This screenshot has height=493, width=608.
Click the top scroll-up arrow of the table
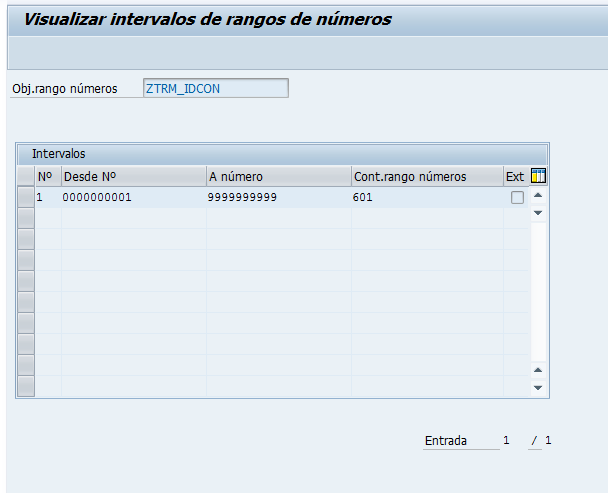(538, 197)
